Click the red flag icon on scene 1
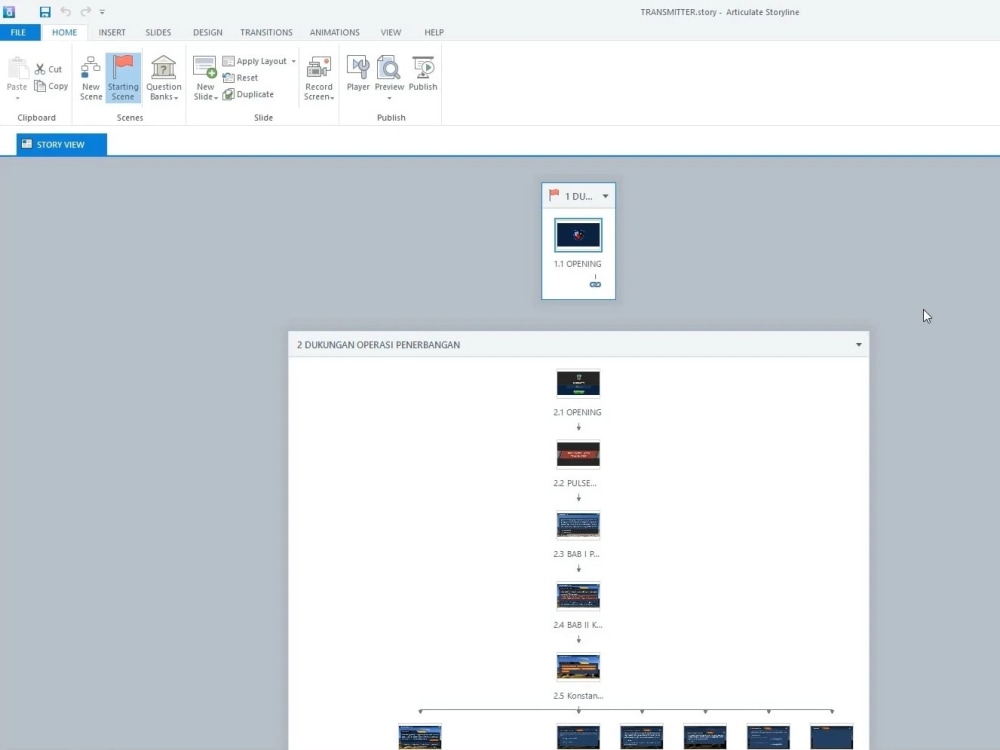Screen dimensions: 1000x750 [554, 195]
